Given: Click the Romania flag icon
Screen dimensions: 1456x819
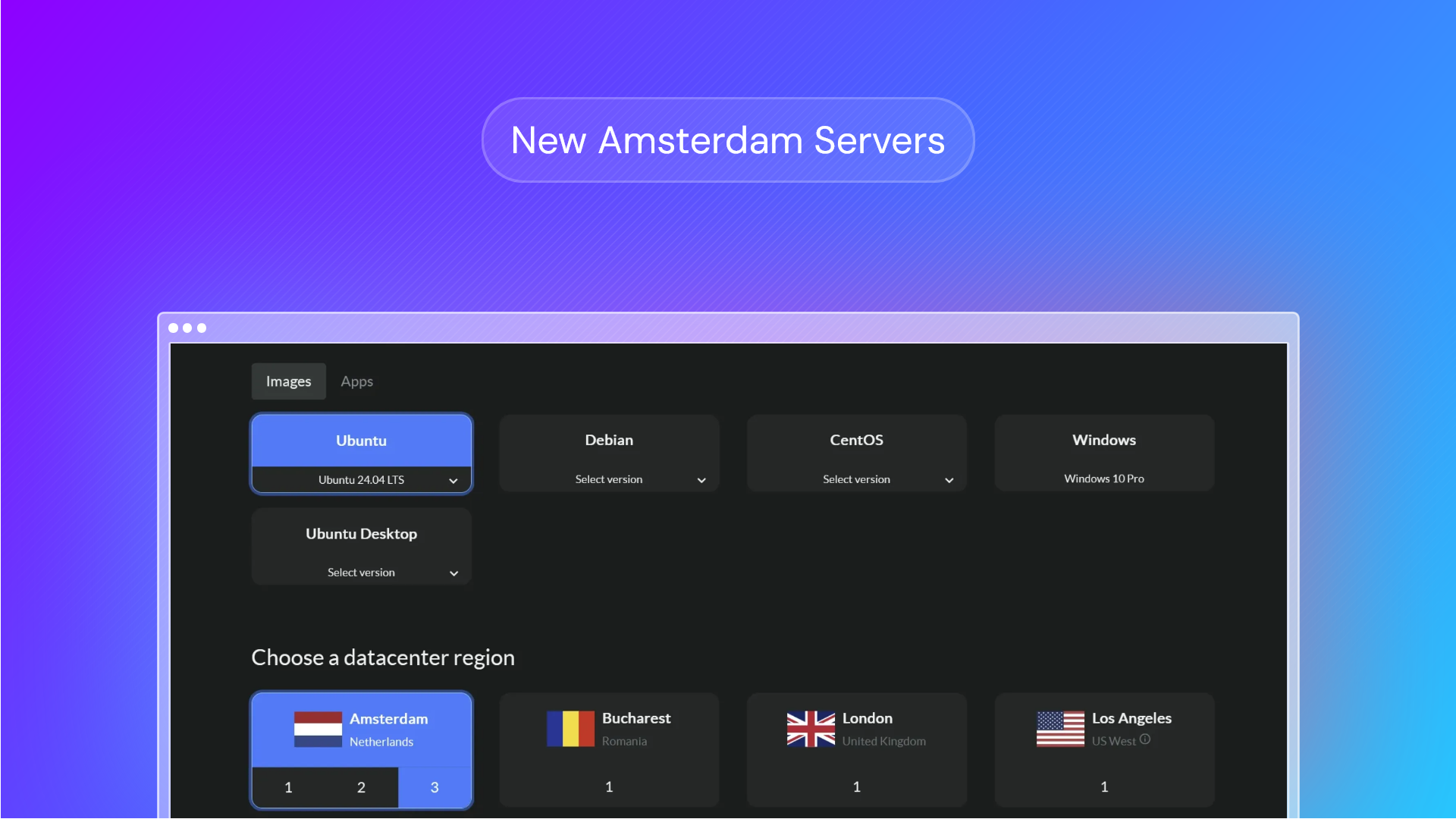Looking at the screenshot, I should [570, 729].
